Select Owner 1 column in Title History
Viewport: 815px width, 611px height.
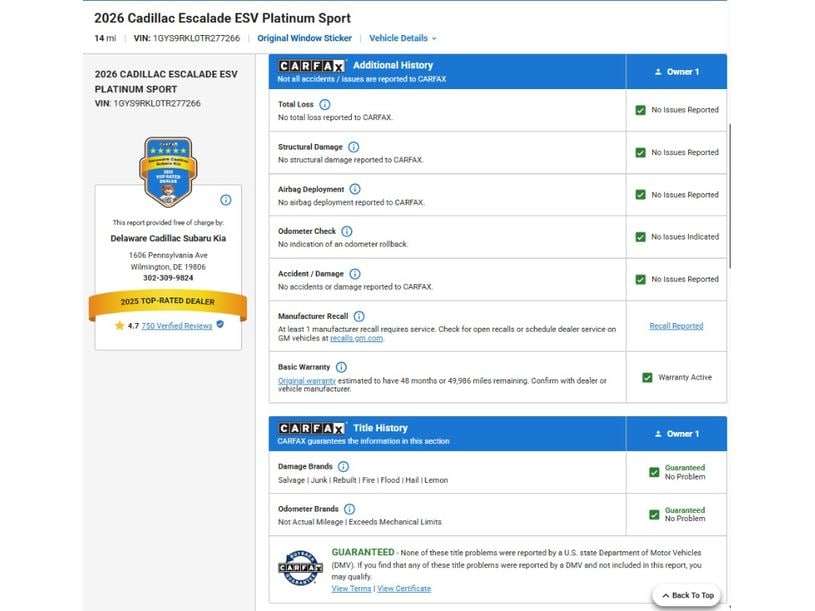676,434
